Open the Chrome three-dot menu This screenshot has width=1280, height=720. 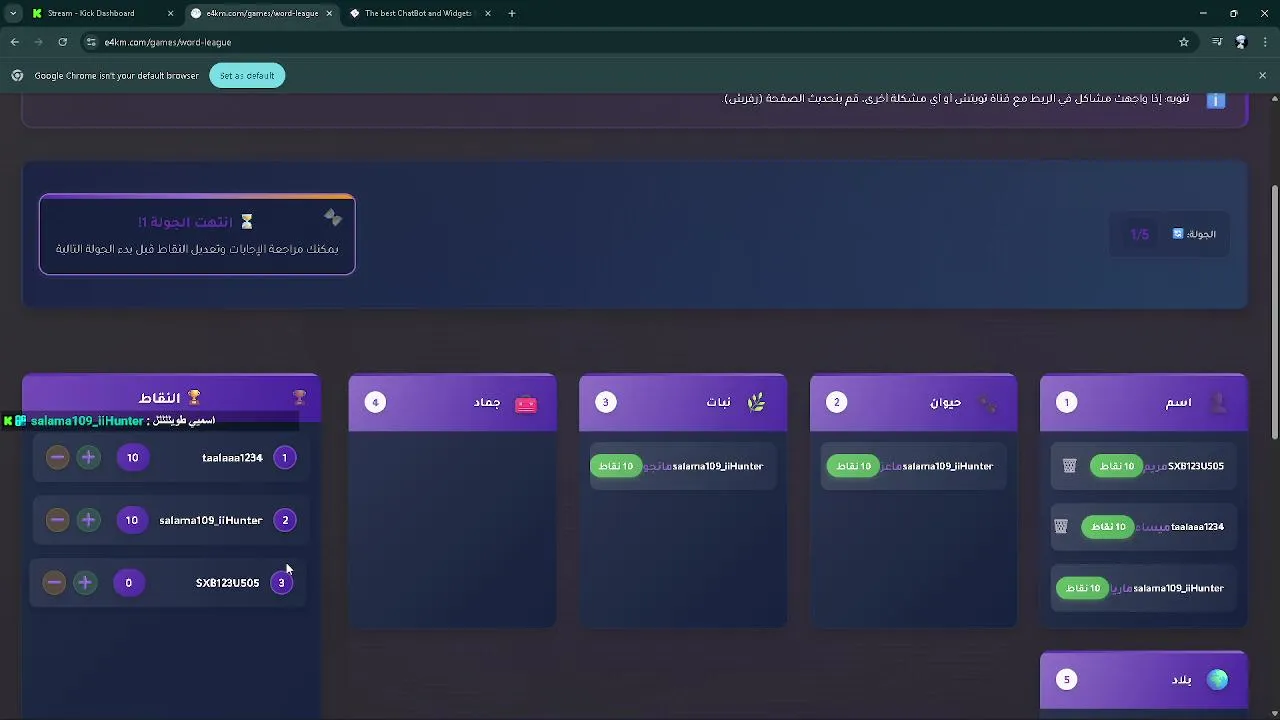[1266, 42]
